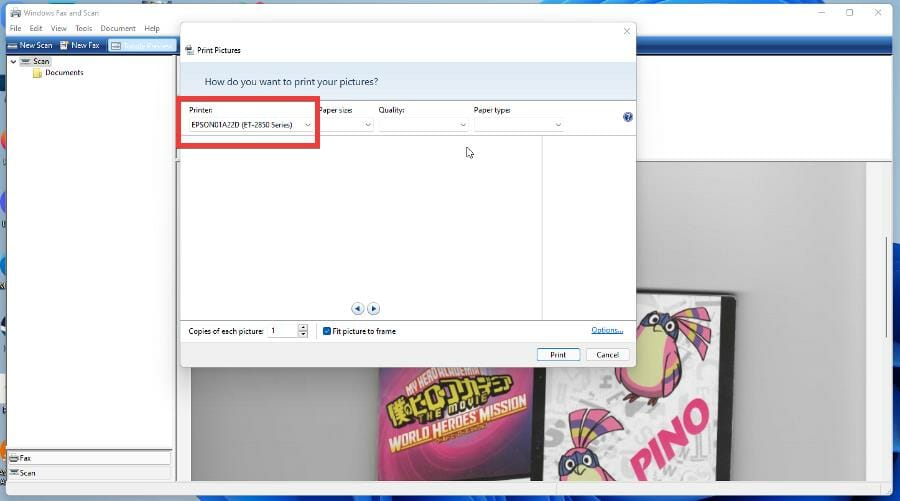Screen dimensions: 900x501
Task: Open the Printer dropdown
Action: point(251,125)
